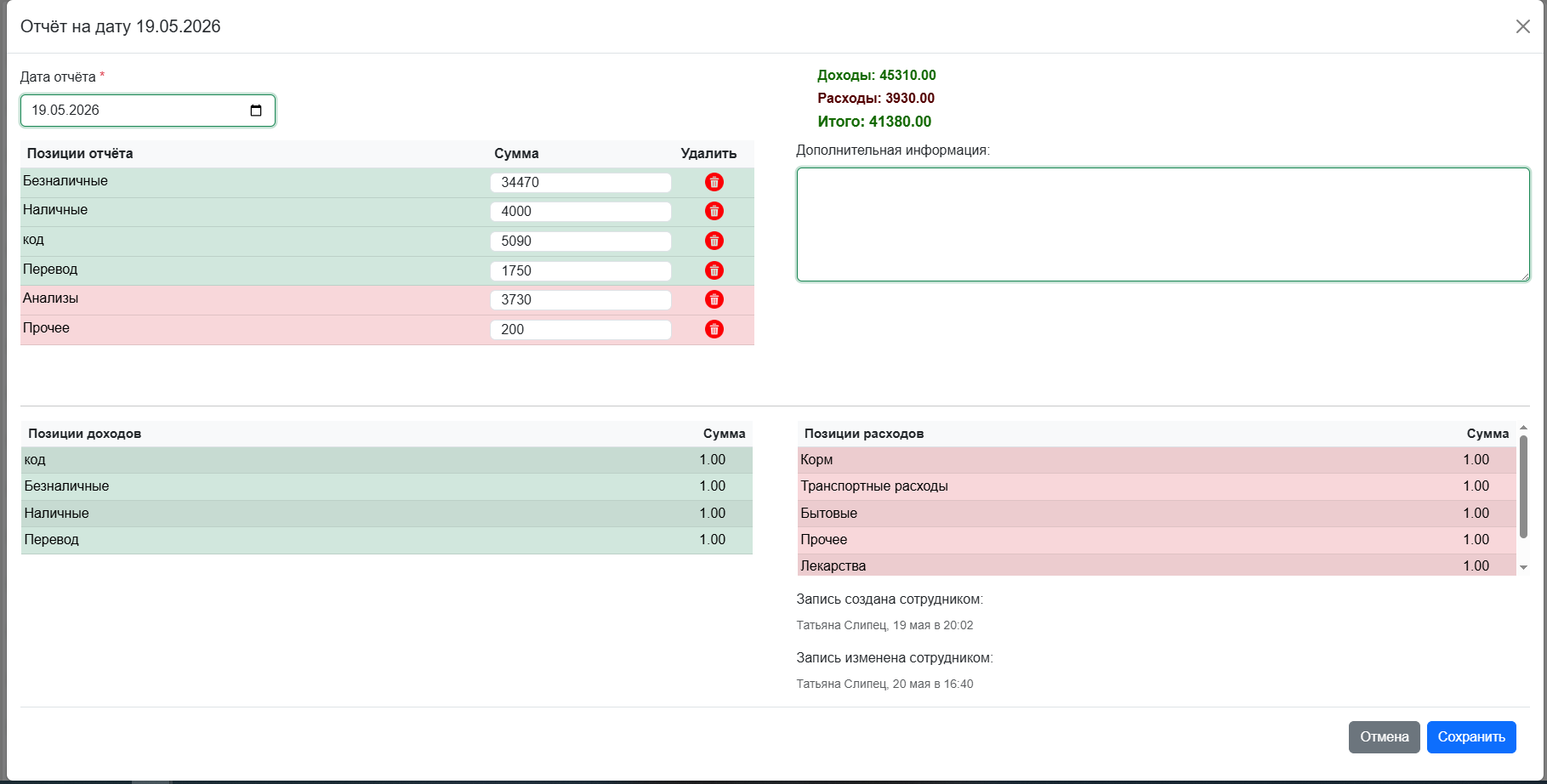The image size is (1547, 784).
Task: Click the Дата отчёта date field
Action: click(x=148, y=111)
